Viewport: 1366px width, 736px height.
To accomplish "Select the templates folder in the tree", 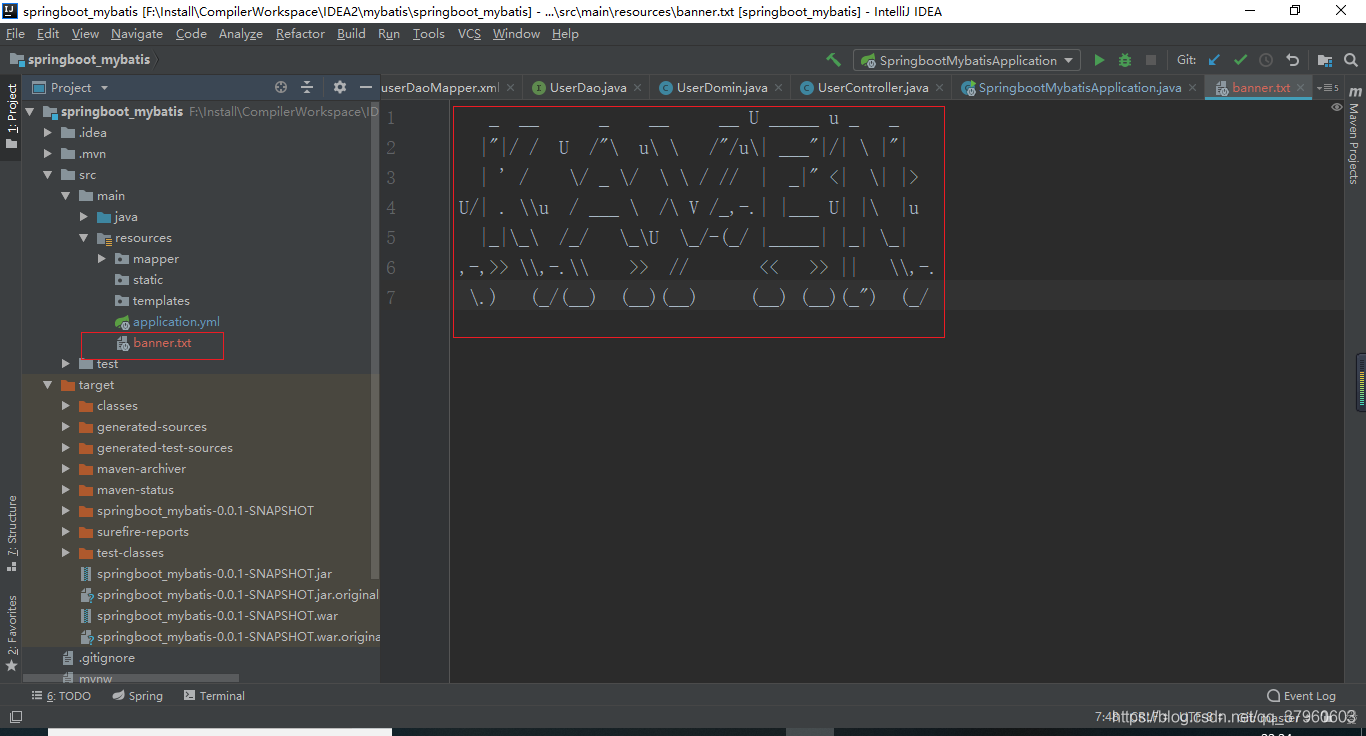I will (x=160, y=301).
